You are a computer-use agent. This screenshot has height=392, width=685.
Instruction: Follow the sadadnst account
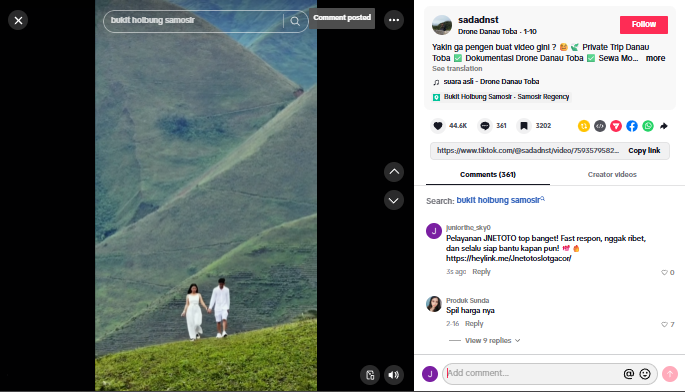pyautogui.click(x=643, y=24)
